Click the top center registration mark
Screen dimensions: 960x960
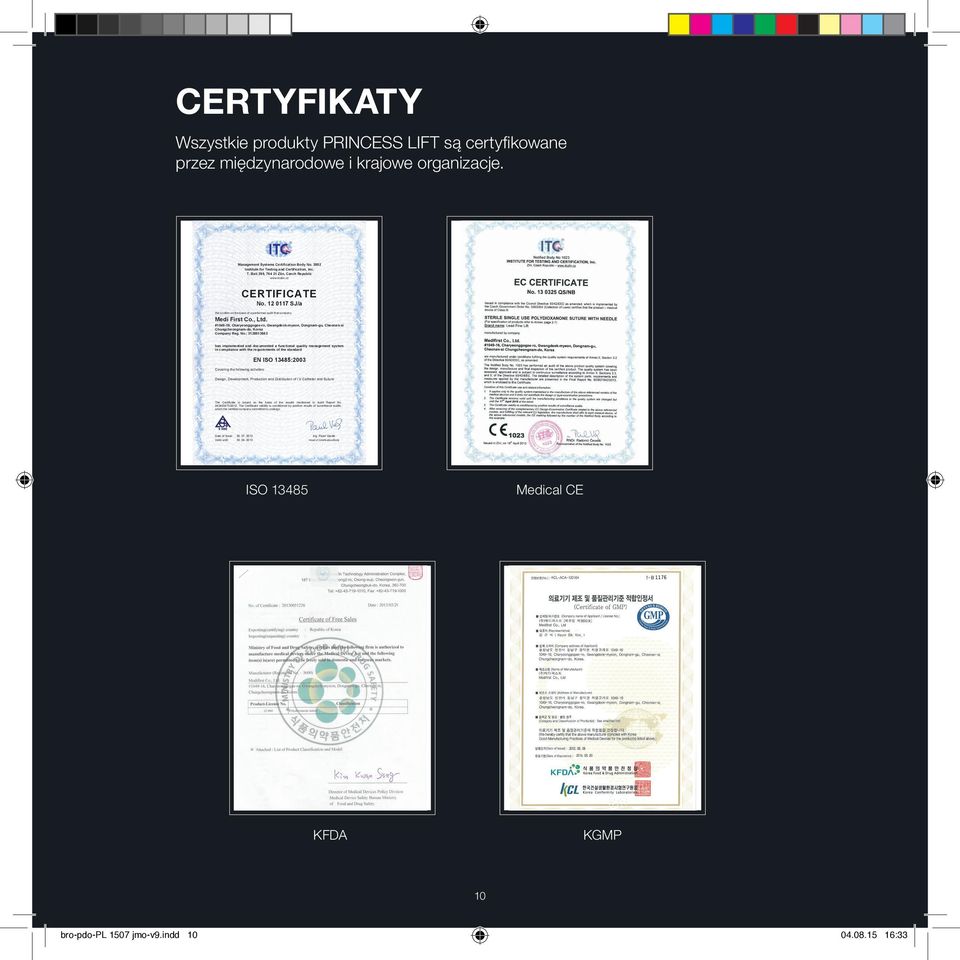click(480, 24)
